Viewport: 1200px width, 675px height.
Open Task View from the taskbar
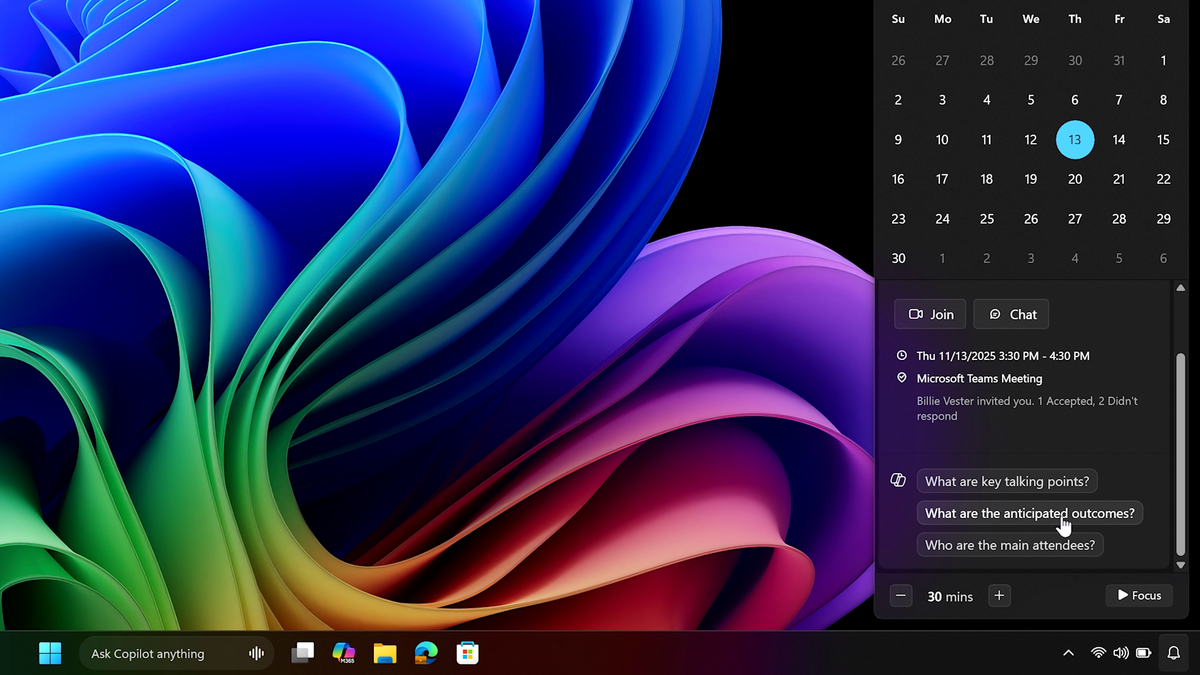click(x=302, y=653)
